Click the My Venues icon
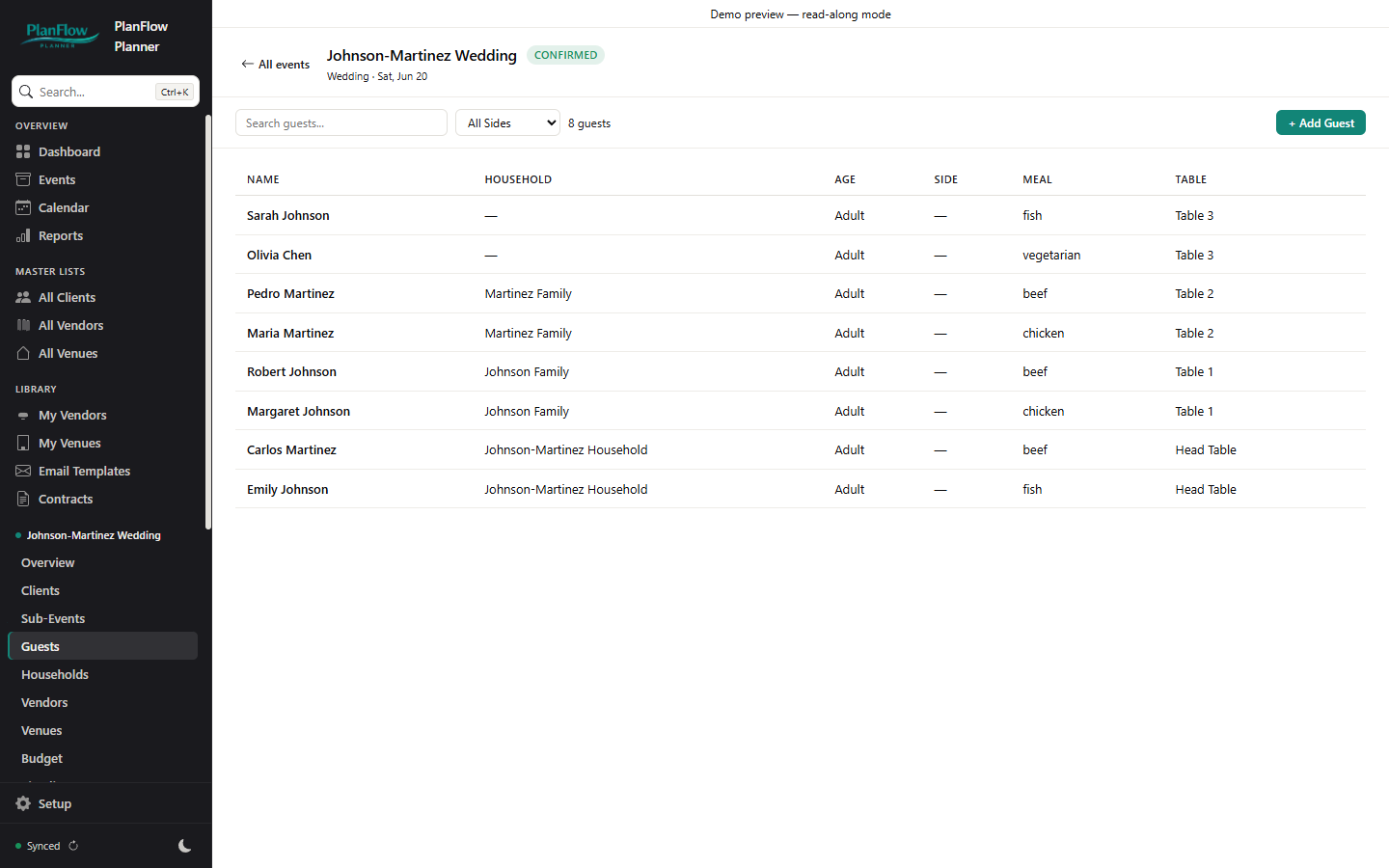Image resolution: width=1389 pixels, height=868 pixels. pyautogui.click(x=23, y=443)
